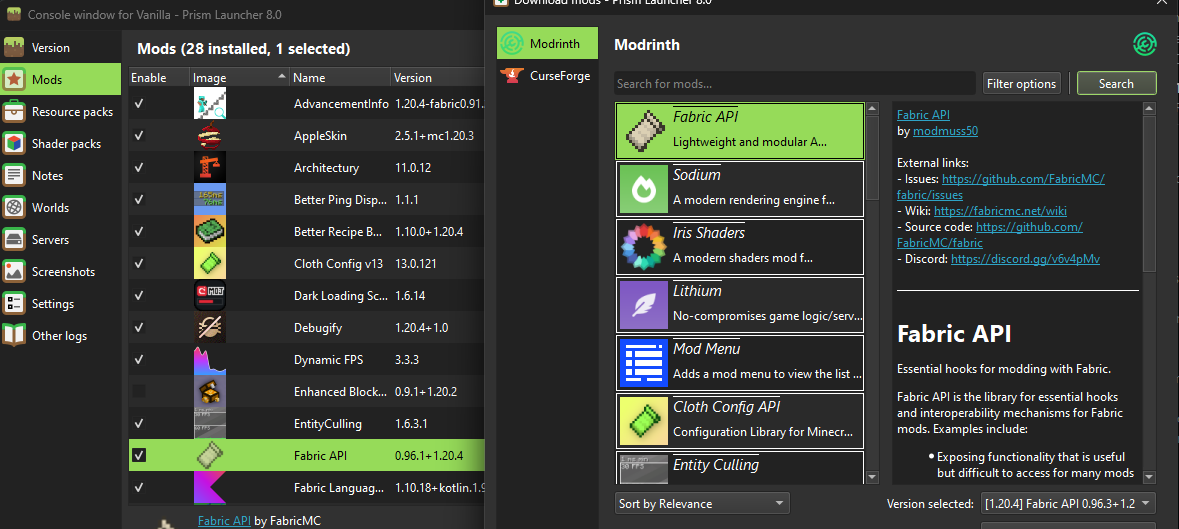Click Dynamic FPS mod image
The image size is (1179, 529).
(210, 359)
